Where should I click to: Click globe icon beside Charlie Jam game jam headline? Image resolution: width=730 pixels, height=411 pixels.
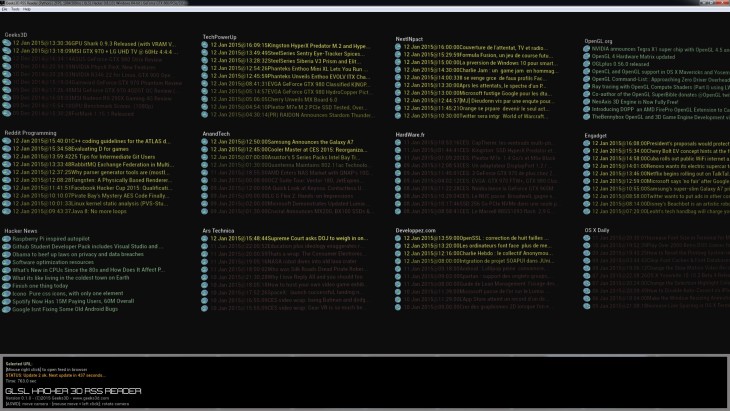tap(398, 70)
